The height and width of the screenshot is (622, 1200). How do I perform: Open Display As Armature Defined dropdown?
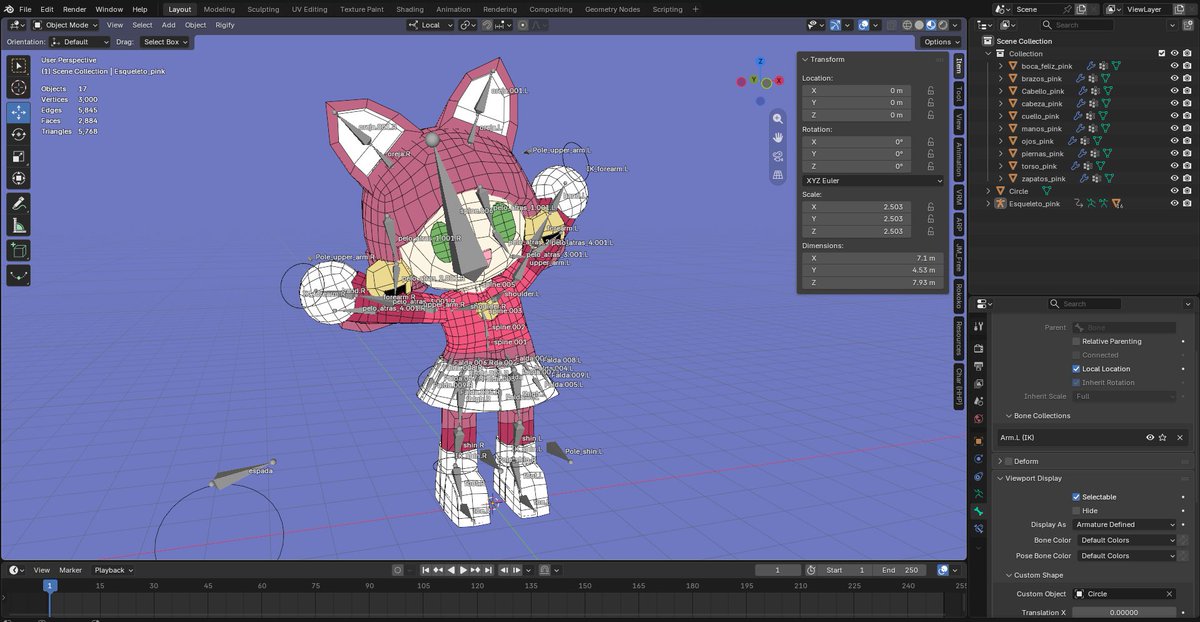tap(1125, 524)
